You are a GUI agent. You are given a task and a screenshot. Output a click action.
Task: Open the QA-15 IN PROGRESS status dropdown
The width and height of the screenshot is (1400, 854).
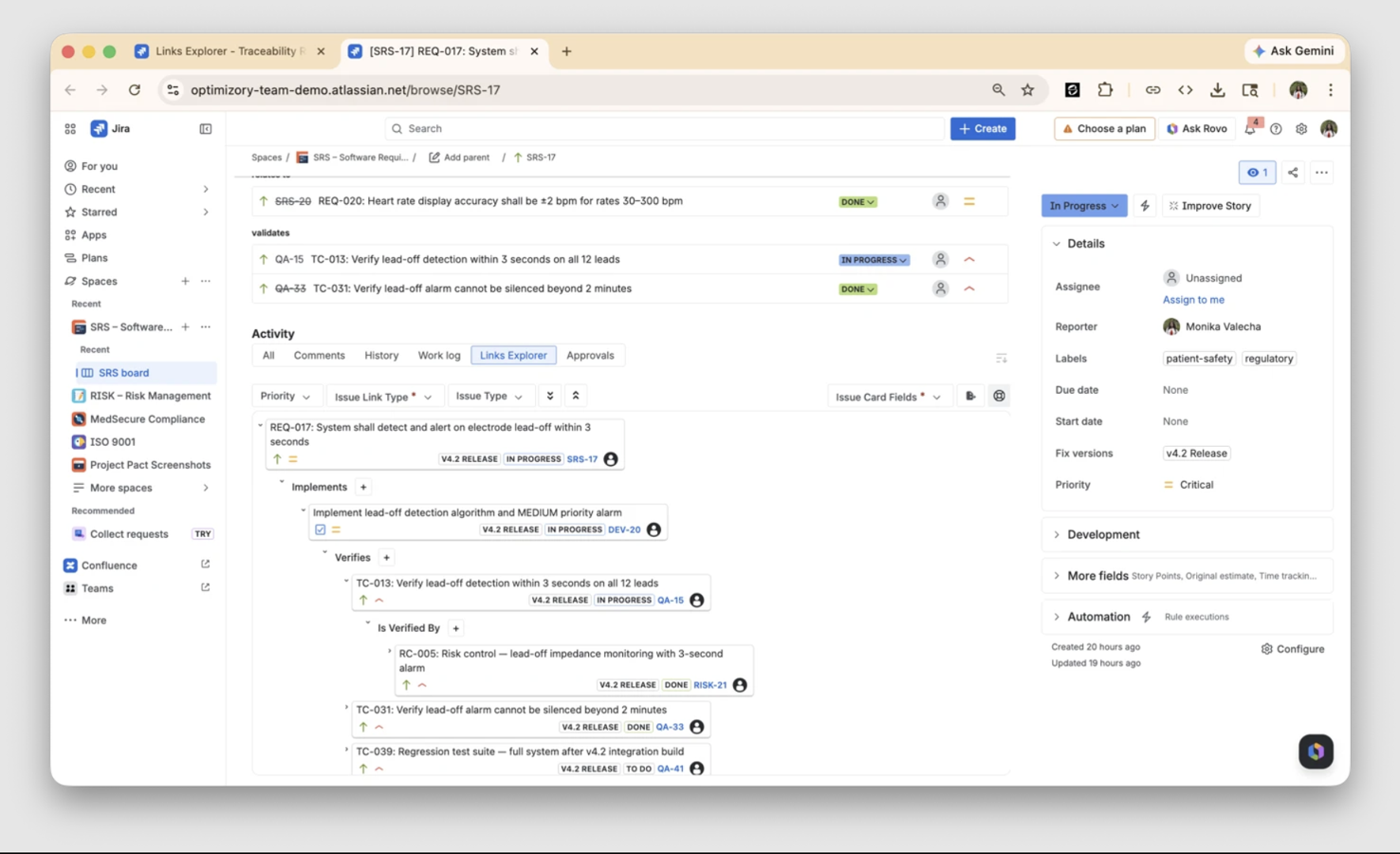[x=874, y=260]
